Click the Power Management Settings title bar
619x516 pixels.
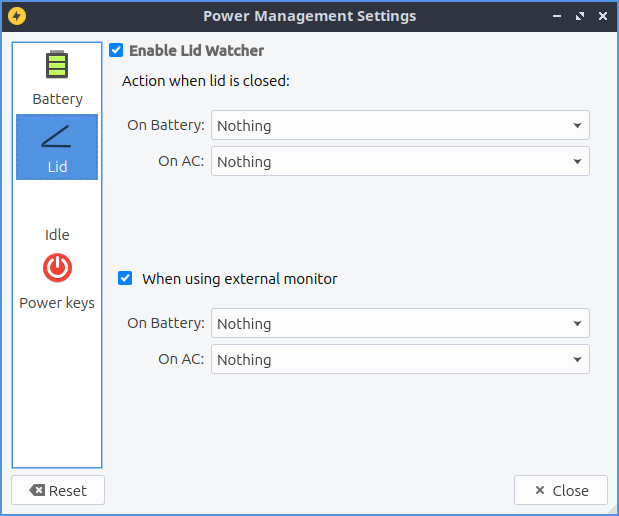click(x=309, y=16)
